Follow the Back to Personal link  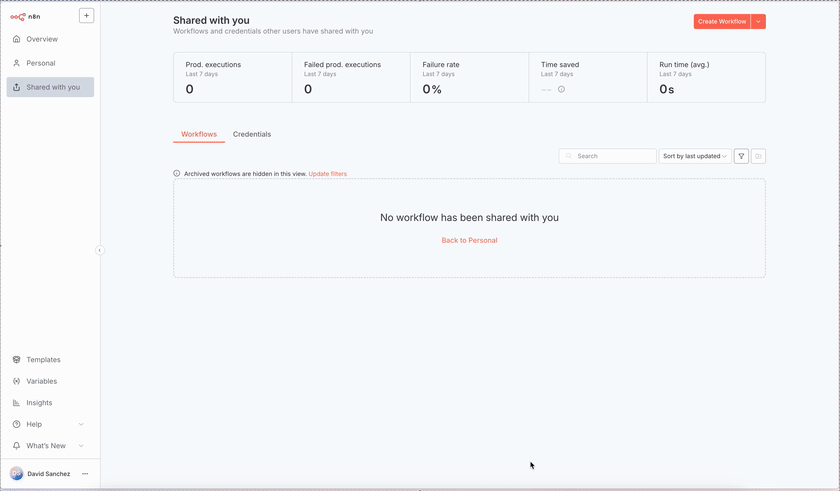click(469, 240)
